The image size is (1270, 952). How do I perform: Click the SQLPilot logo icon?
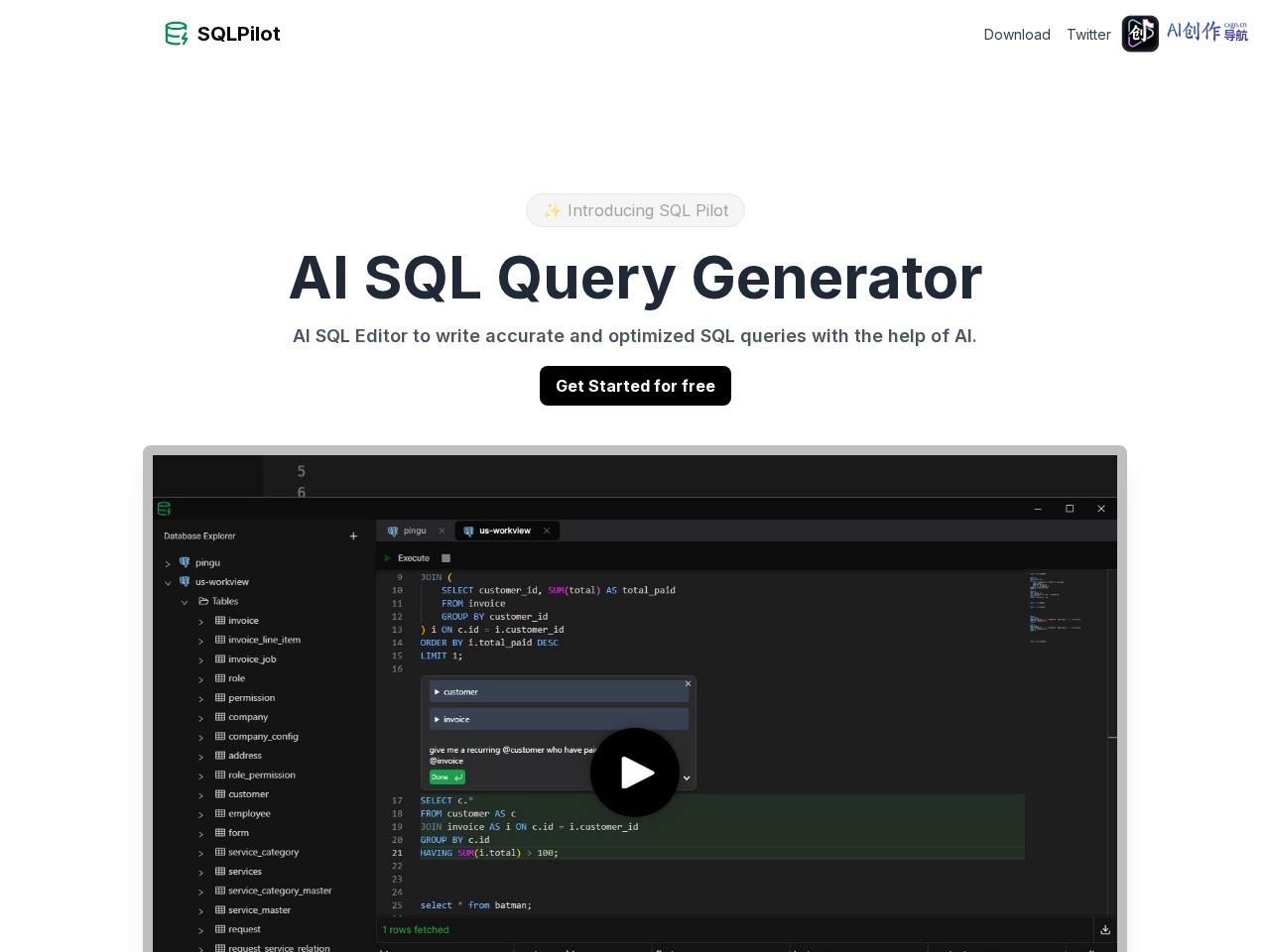click(177, 34)
